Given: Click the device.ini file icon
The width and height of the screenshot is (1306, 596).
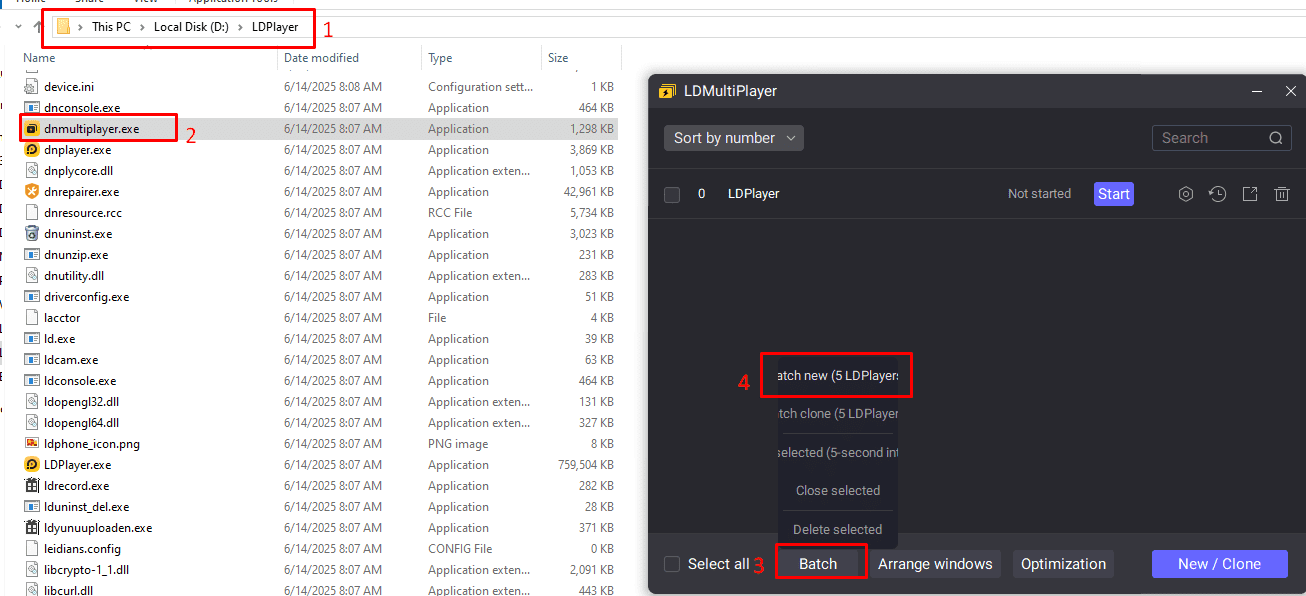Looking at the screenshot, I should point(32,87).
